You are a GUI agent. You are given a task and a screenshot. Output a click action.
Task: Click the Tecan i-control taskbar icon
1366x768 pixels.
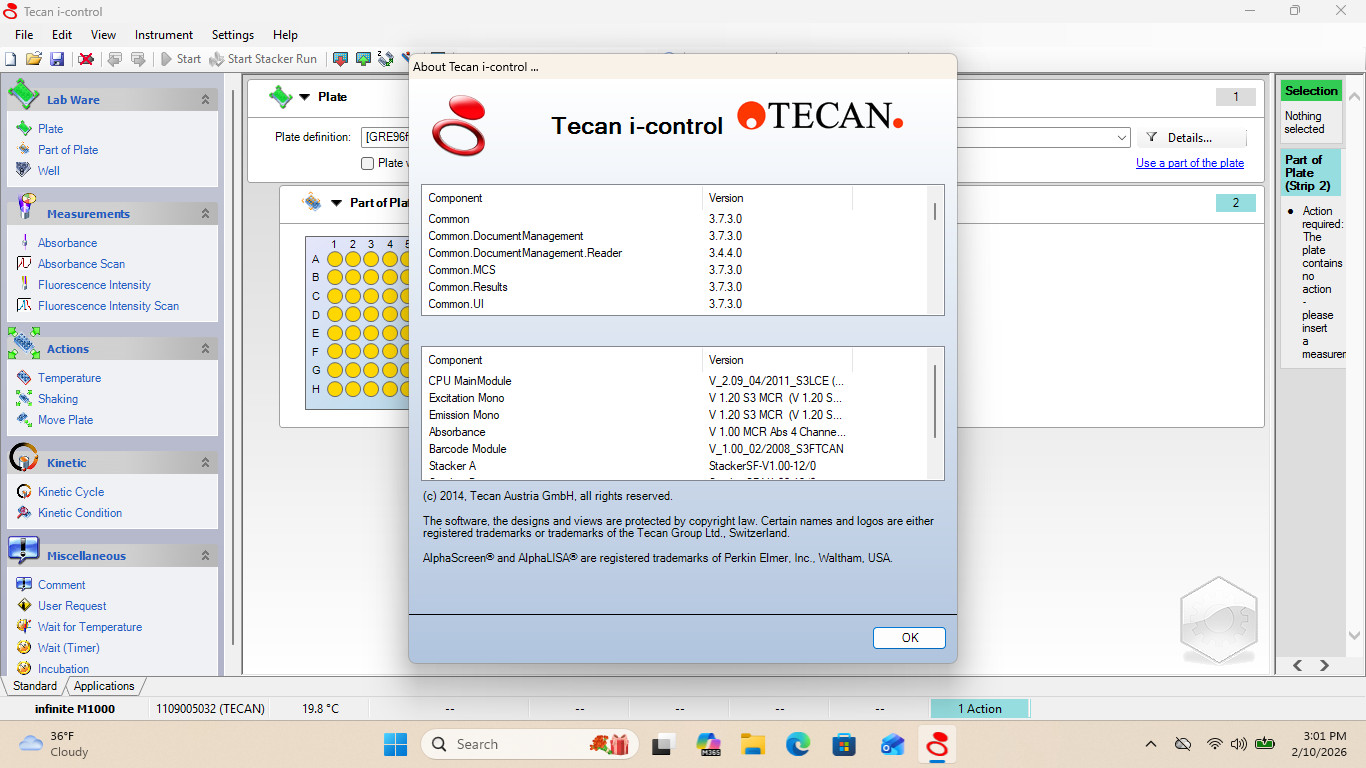(x=937, y=744)
